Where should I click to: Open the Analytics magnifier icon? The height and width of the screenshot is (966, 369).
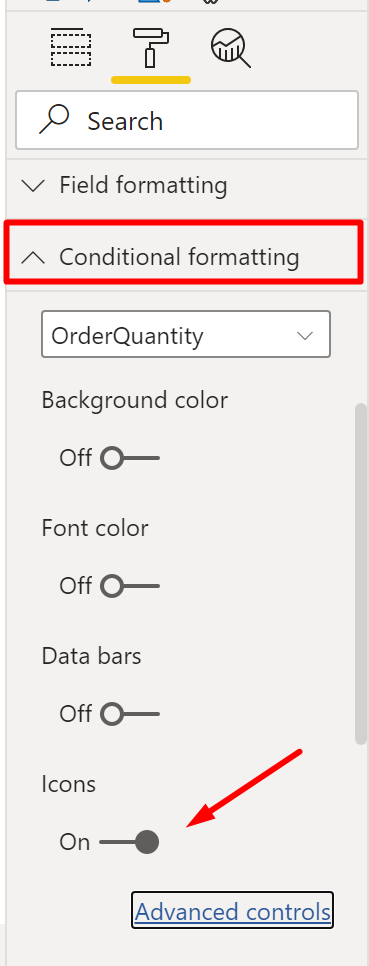(x=231, y=49)
